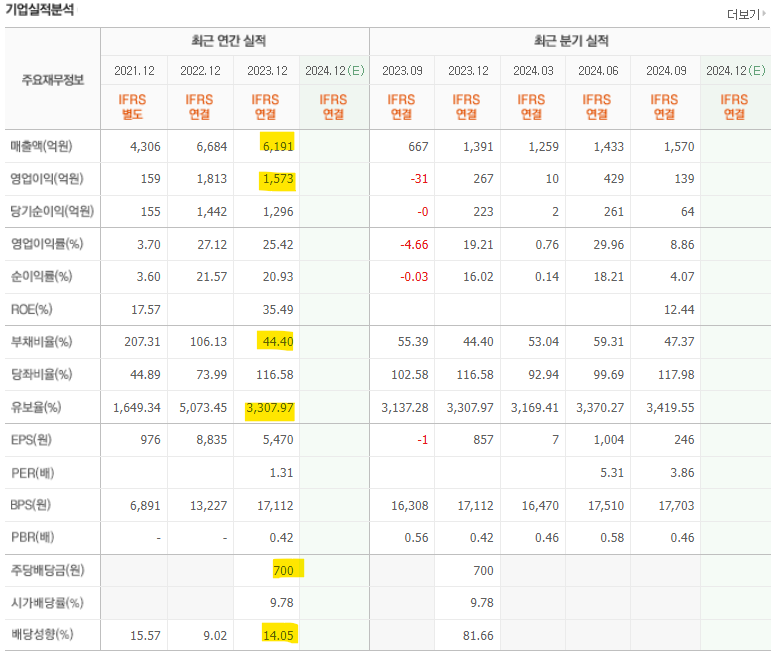
Task: Click the highlighted 14.05 payout ratio value
Action: [x=278, y=635]
